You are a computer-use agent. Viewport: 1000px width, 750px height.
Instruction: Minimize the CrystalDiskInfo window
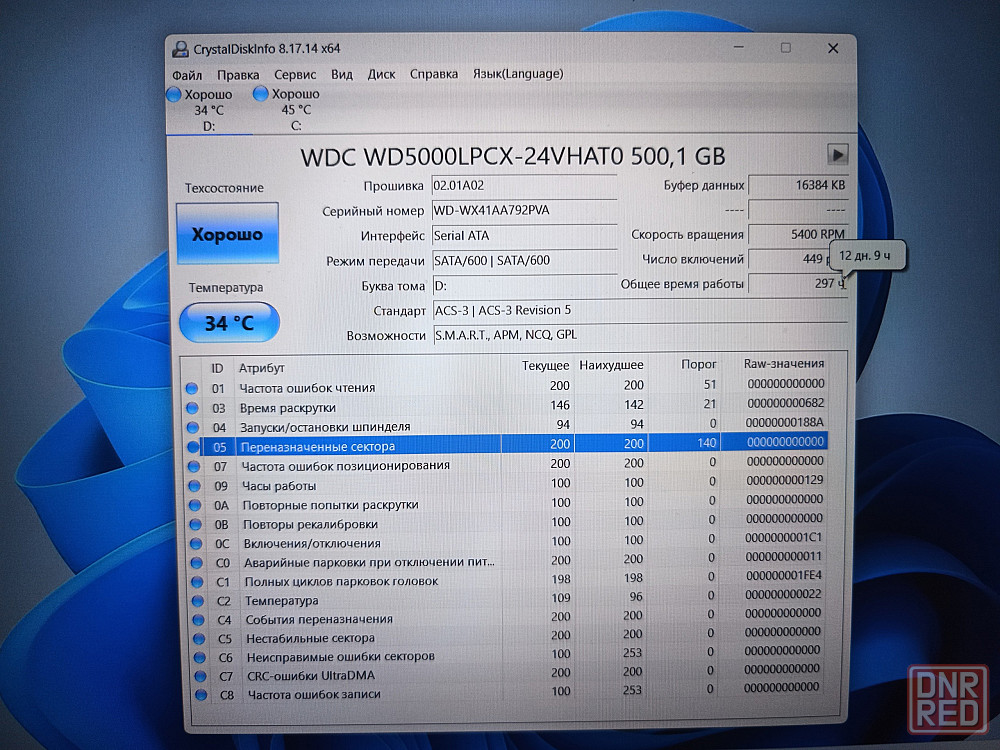tap(739, 47)
